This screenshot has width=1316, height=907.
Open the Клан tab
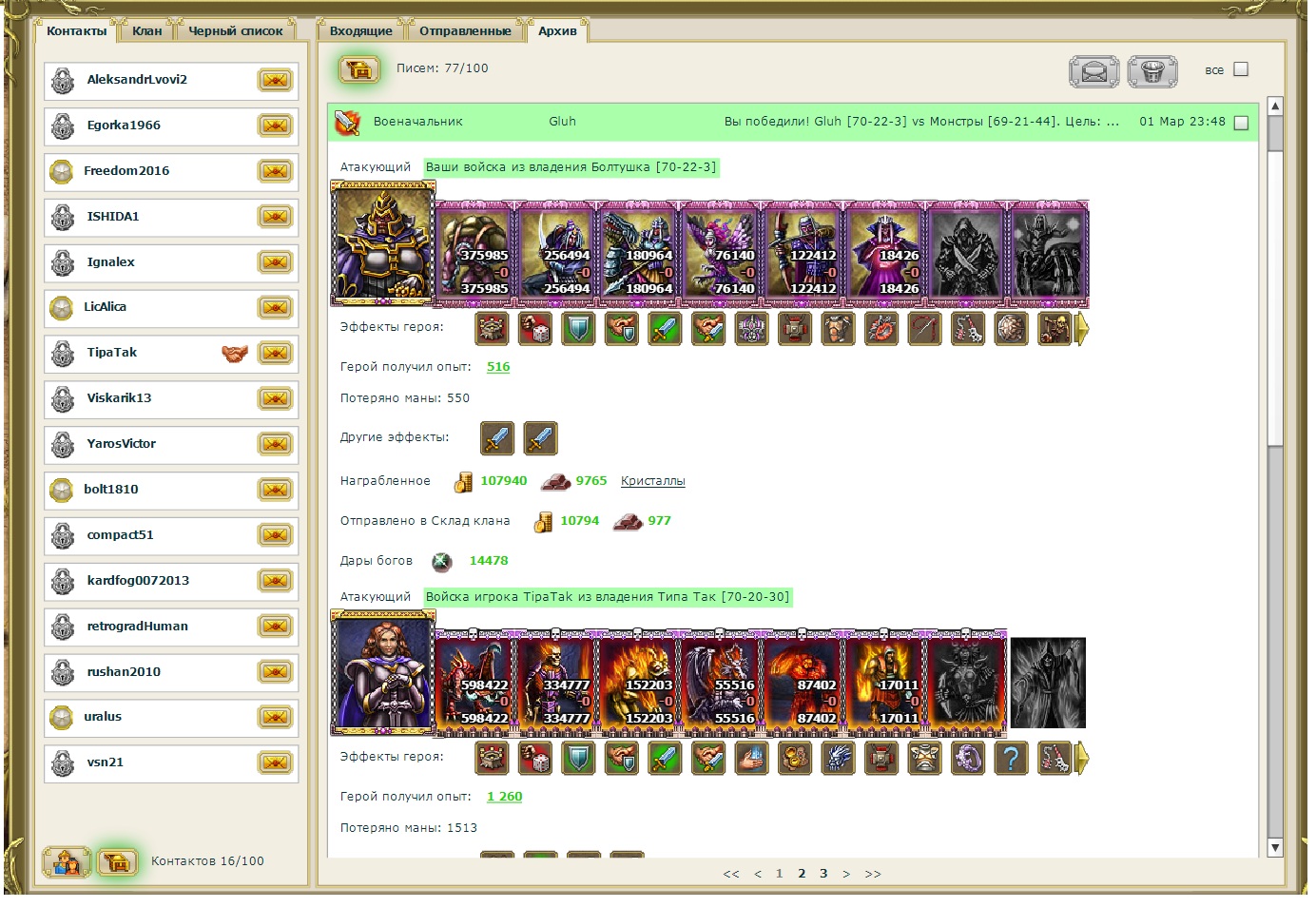click(x=147, y=30)
